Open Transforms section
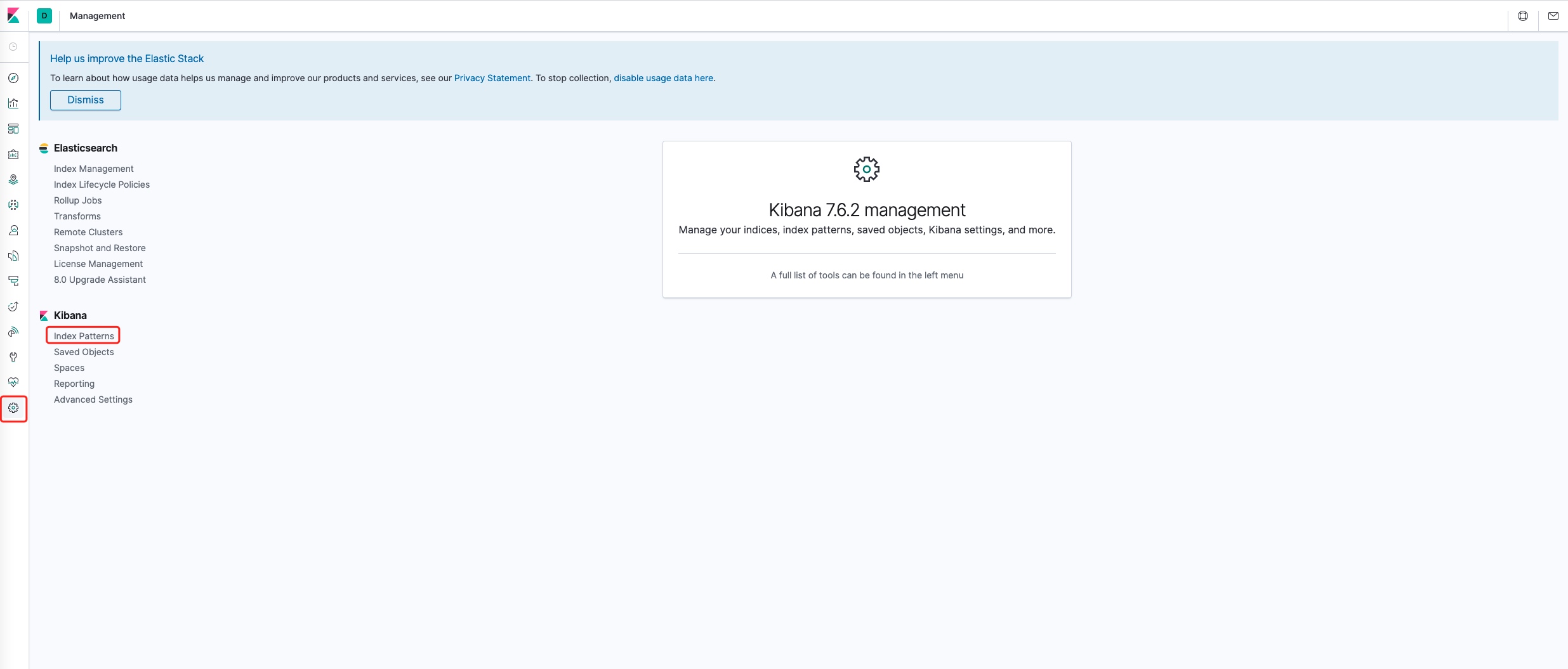The width and height of the screenshot is (1568, 669). coord(77,216)
